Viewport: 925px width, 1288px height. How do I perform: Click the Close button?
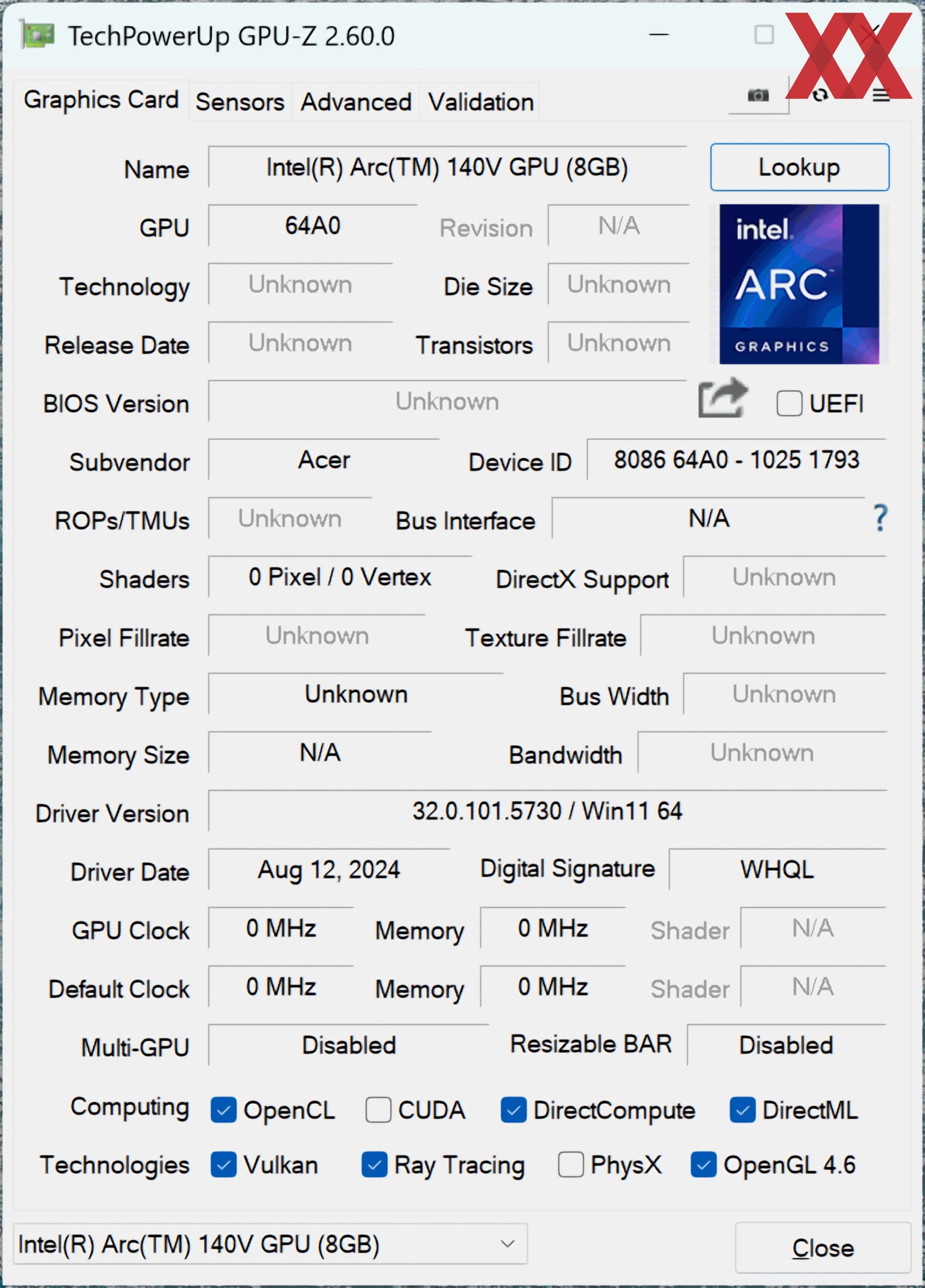tap(823, 1248)
